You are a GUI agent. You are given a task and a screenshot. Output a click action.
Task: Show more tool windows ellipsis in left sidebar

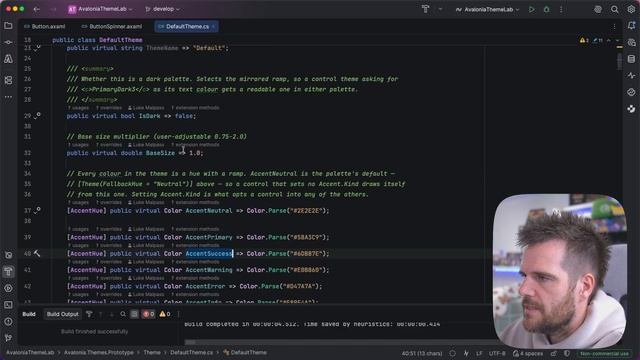(8, 97)
